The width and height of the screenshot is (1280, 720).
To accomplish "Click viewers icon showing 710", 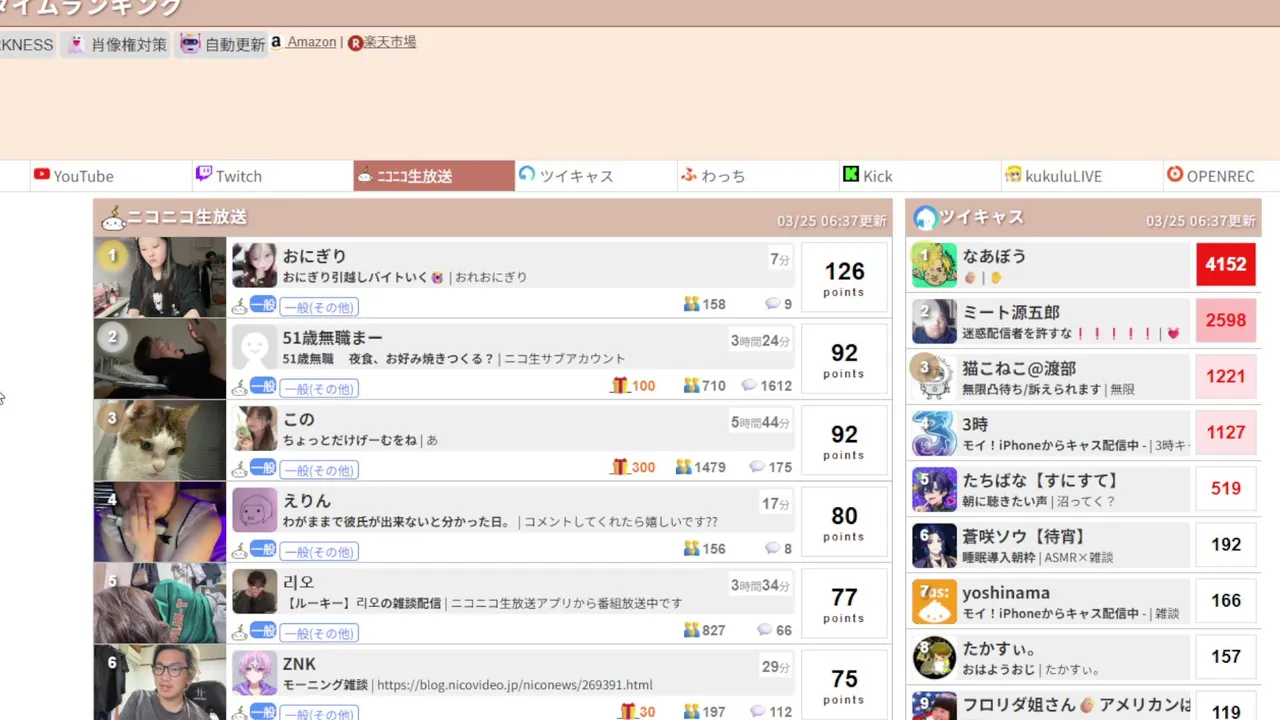I will 692,385.
